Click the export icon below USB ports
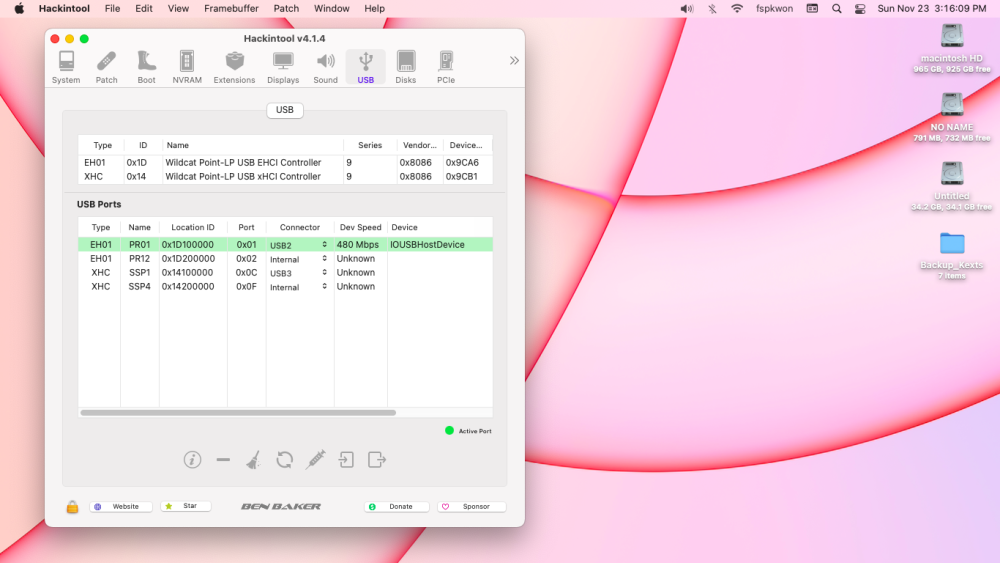The image size is (1000, 563). [377, 460]
